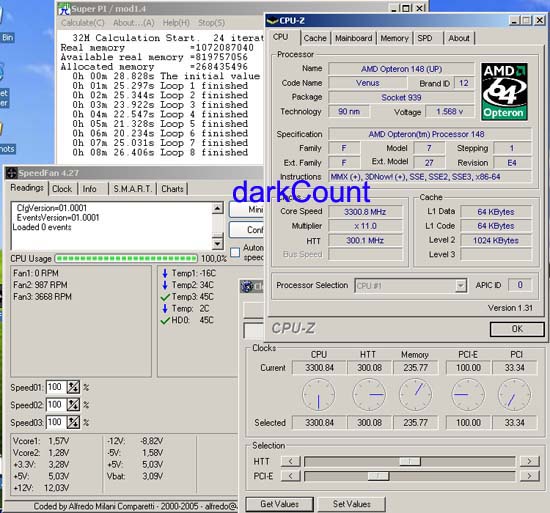Open the Help menu in Super PI
The height and width of the screenshot is (513, 550).
click(176, 23)
